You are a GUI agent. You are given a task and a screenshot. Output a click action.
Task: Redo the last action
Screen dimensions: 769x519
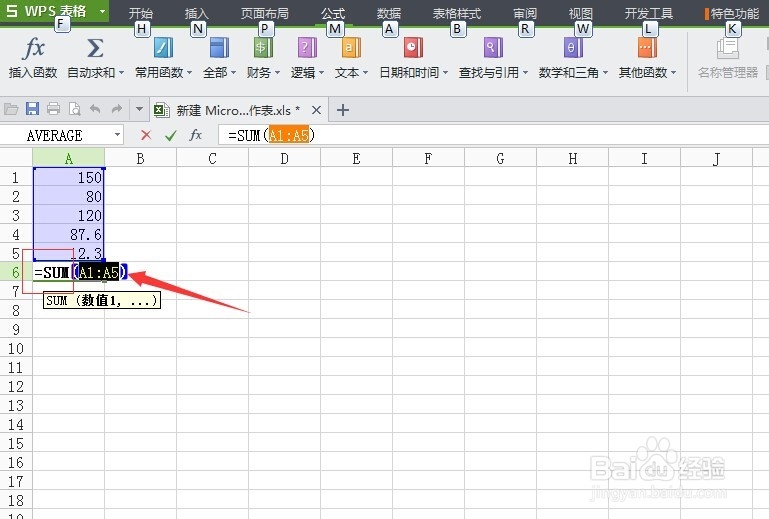coord(117,109)
